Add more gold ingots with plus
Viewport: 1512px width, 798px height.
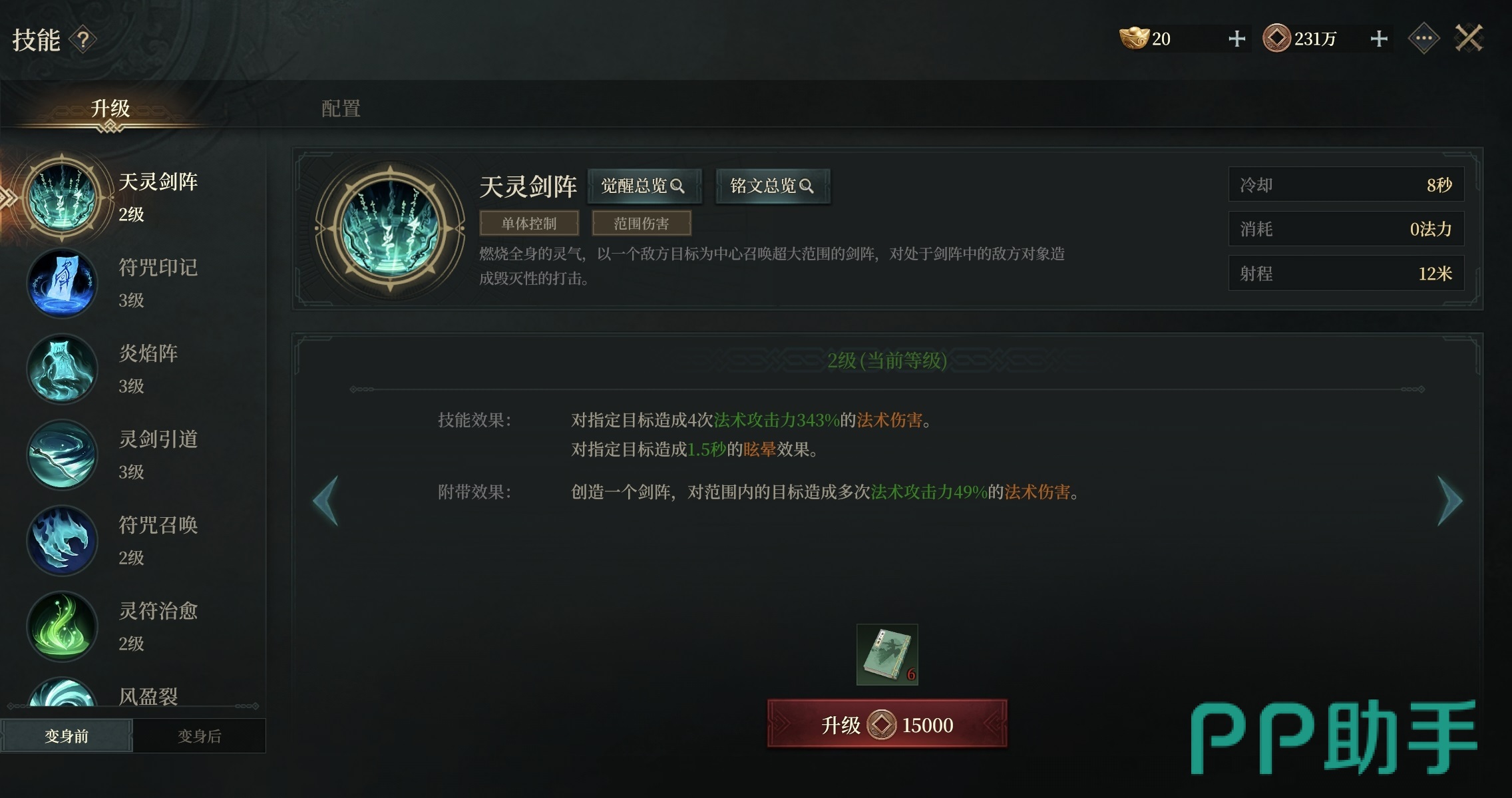(x=1236, y=39)
